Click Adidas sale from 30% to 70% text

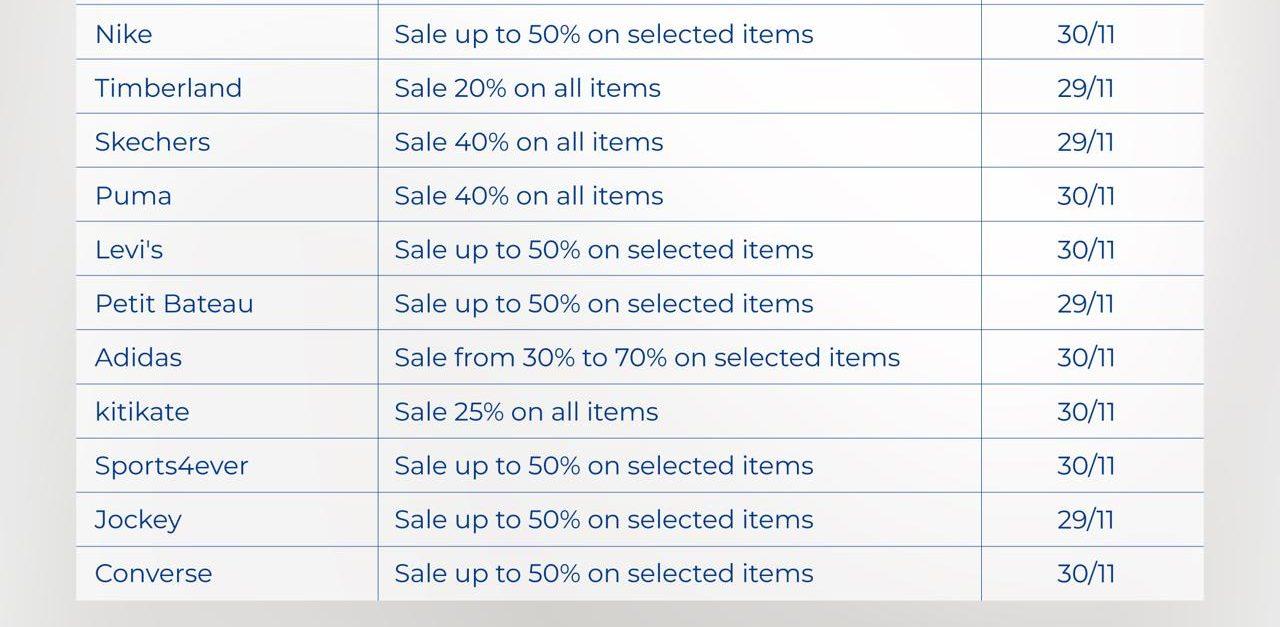pos(647,358)
